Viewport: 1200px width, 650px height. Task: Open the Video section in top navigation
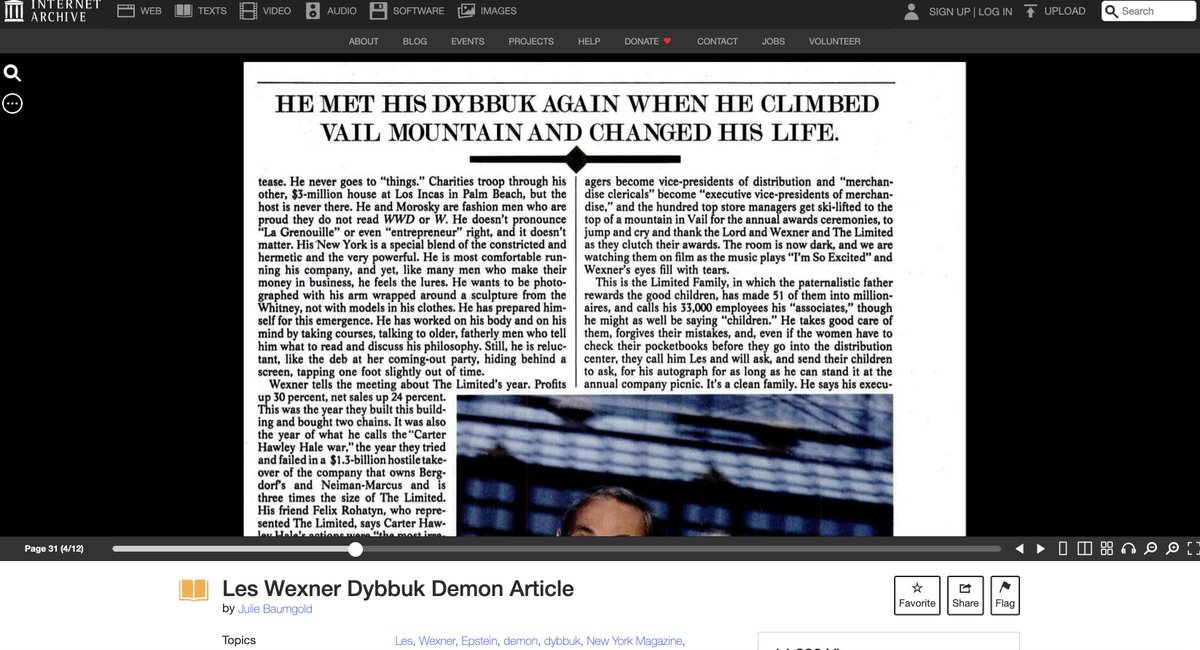(265, 11)
